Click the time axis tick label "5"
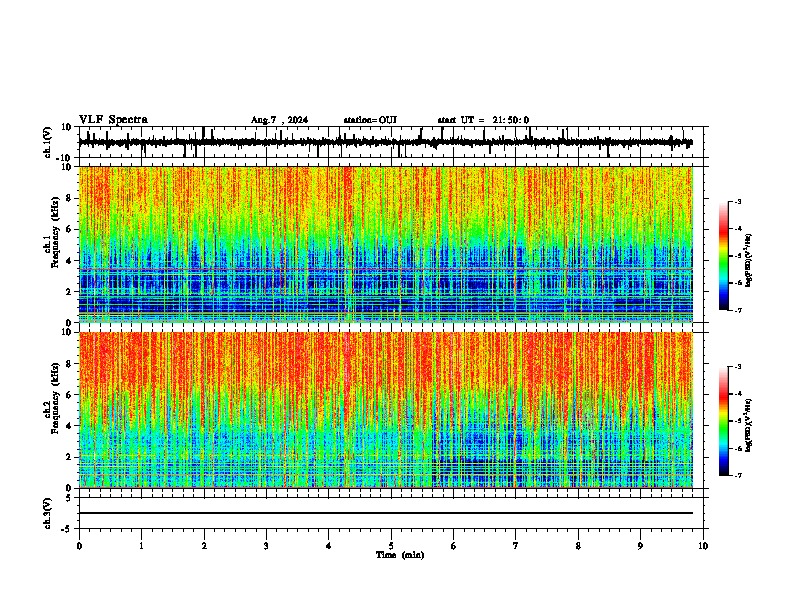 (391, 546)
